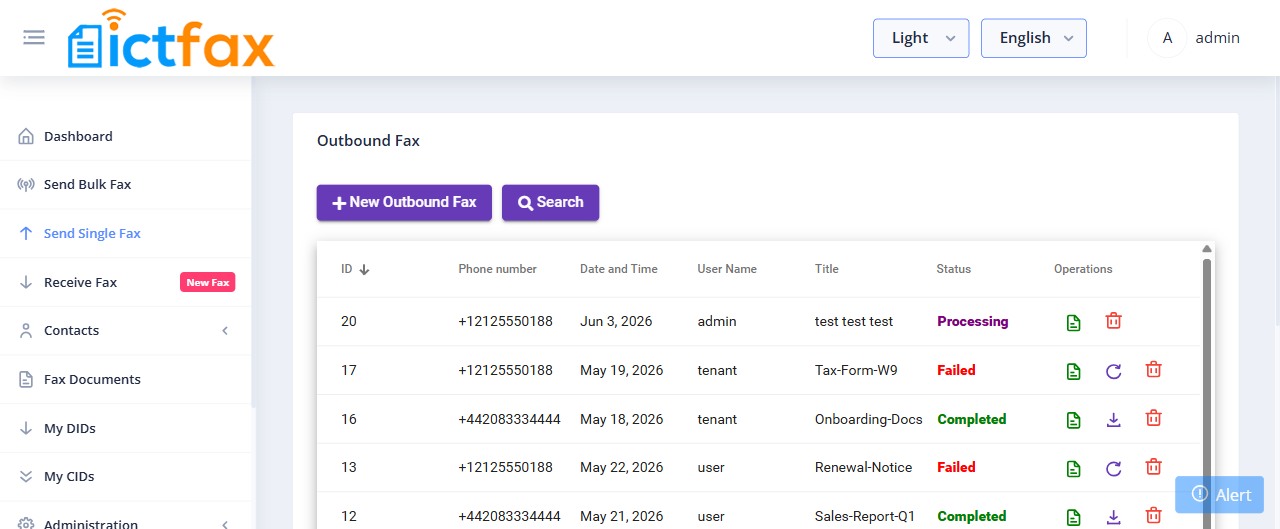
Task: Click the Outbound Fax heading
Action: pos(368,141)
